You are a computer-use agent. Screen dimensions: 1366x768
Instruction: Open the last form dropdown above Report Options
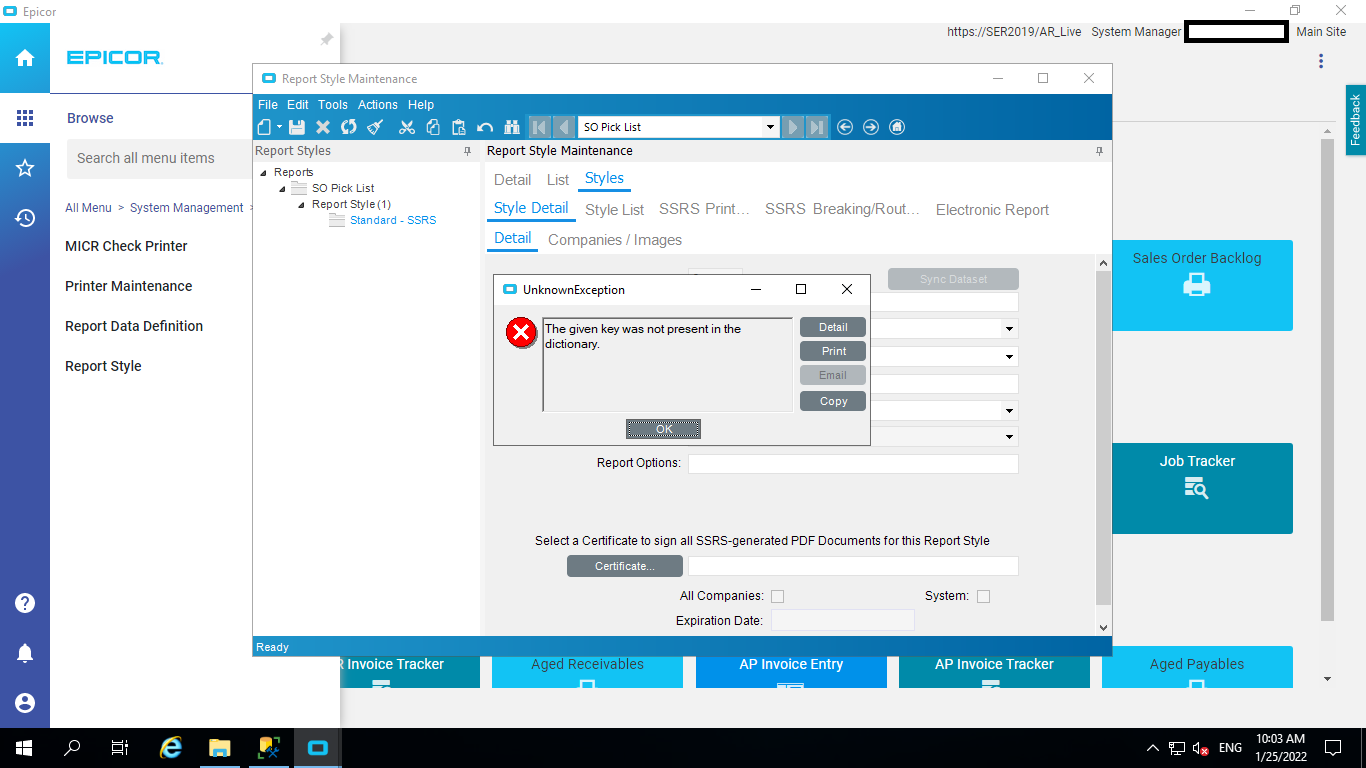pyautogui.click(x=1009, y=437)
